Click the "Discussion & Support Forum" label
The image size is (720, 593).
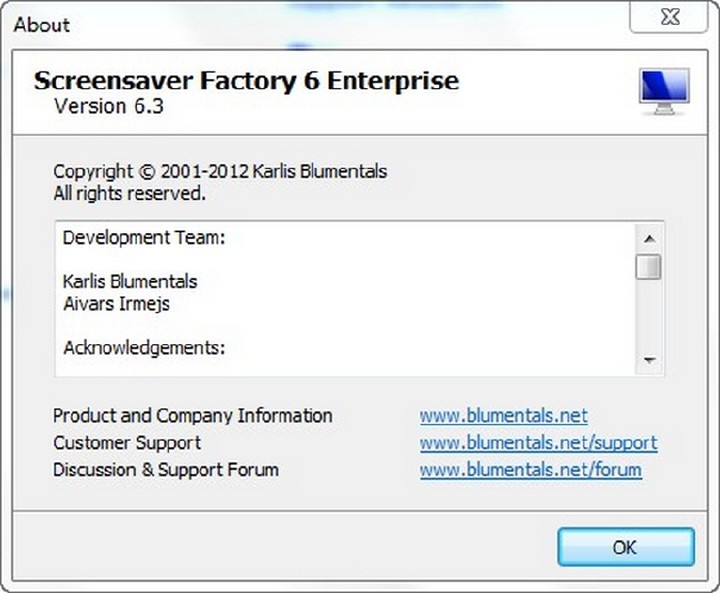tap(166, 469)
